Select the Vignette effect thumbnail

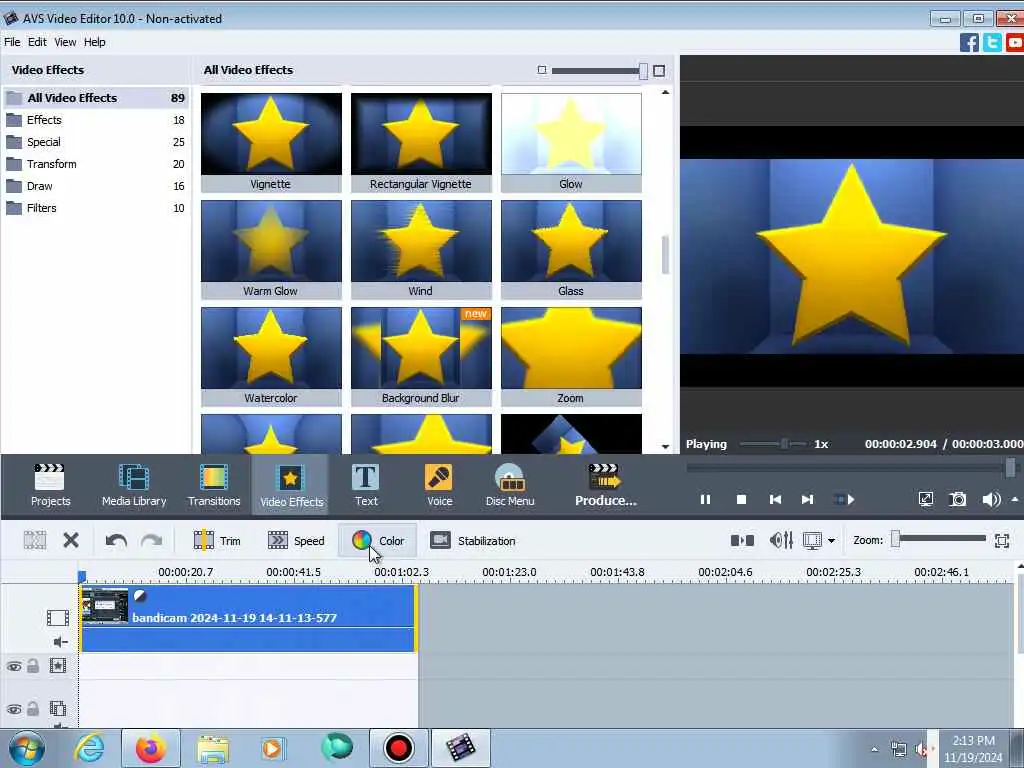271,142
